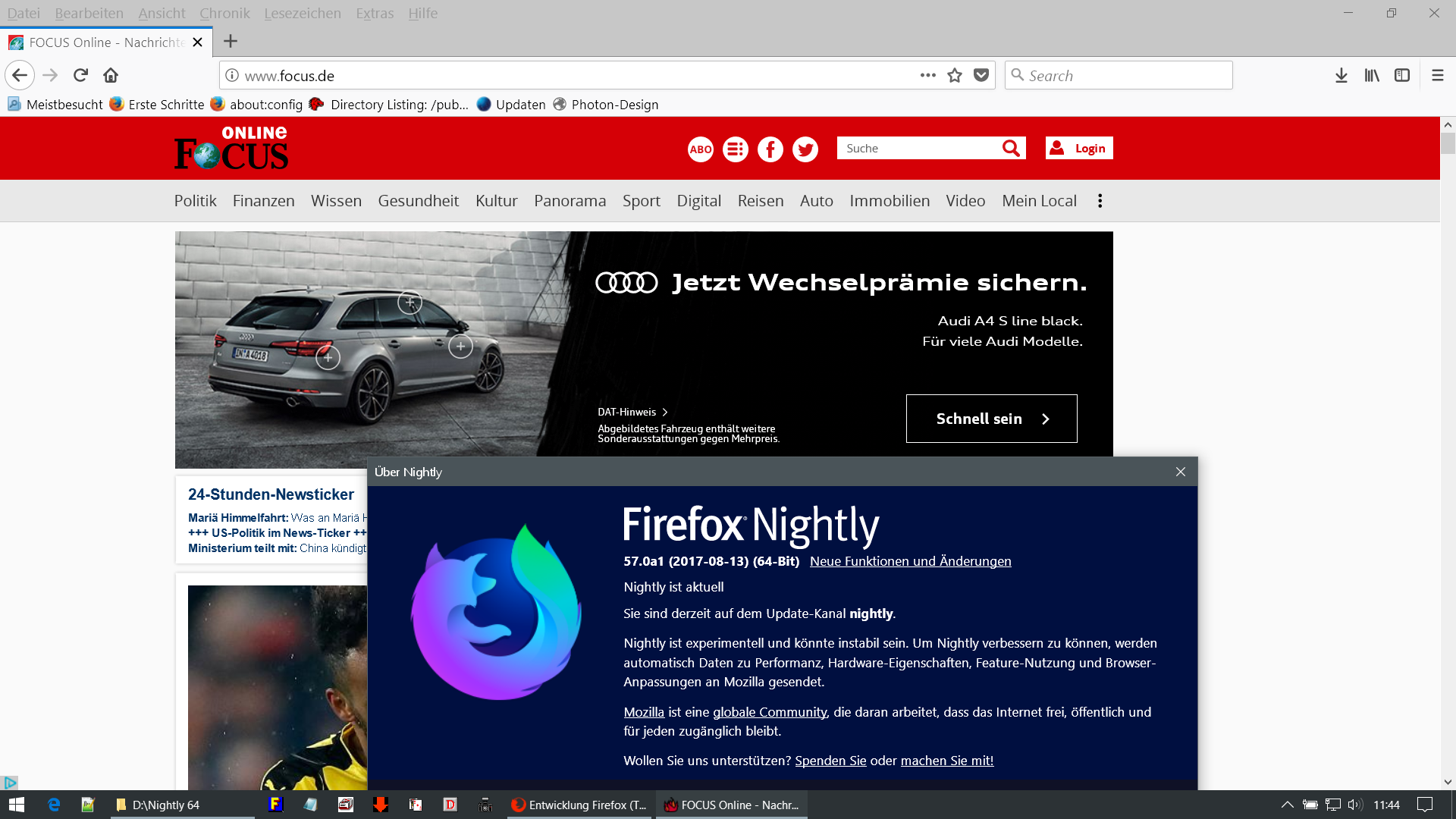The height and width of the screenshot is (819, 1456).
Task: Toggle the sidebar view icon
Action: coord(1402,75)
